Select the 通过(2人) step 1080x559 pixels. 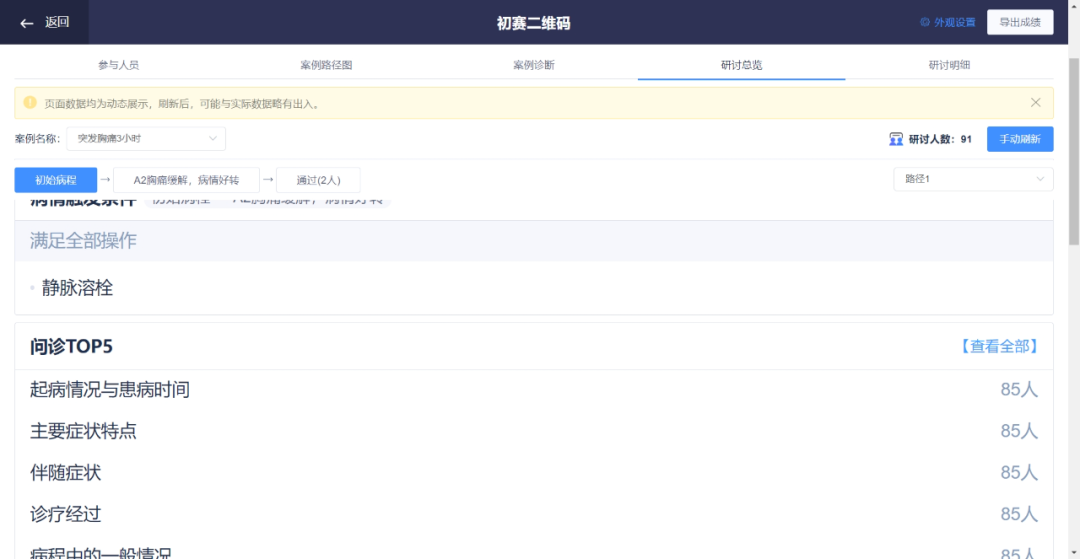tap(318, 180)
